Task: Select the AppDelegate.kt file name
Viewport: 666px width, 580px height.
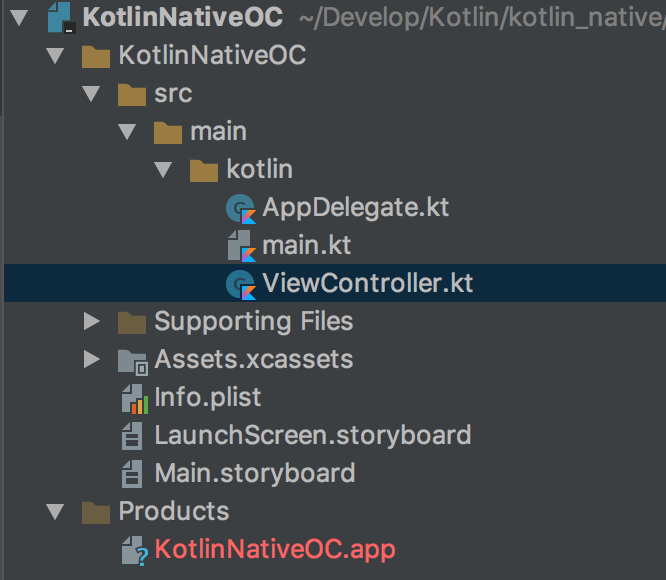Action: click(x=355, y=208)
